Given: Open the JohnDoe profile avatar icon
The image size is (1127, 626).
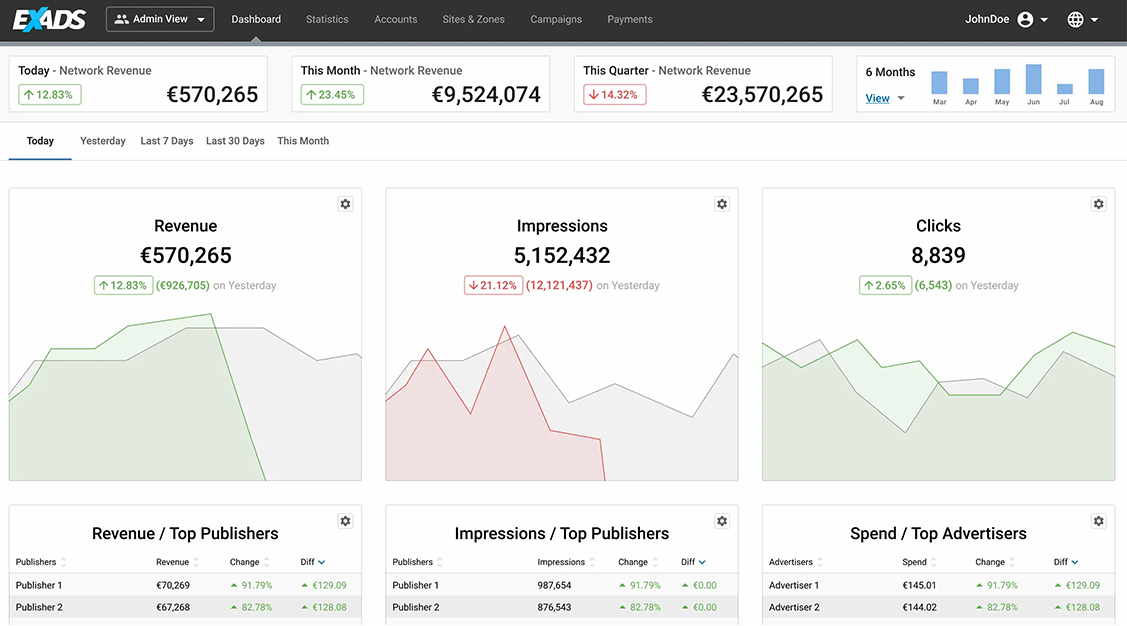Looking at the screenshot, I should (1026, 18).
